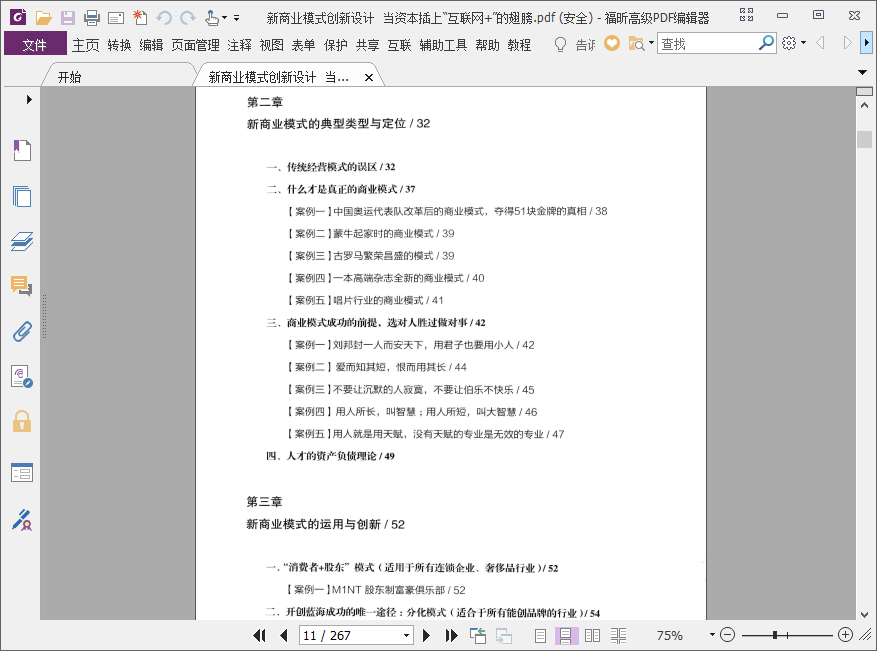Open the 辅助工具 ribbon tab
Viewport: 877px width, 651px height.
coord(443,45)
